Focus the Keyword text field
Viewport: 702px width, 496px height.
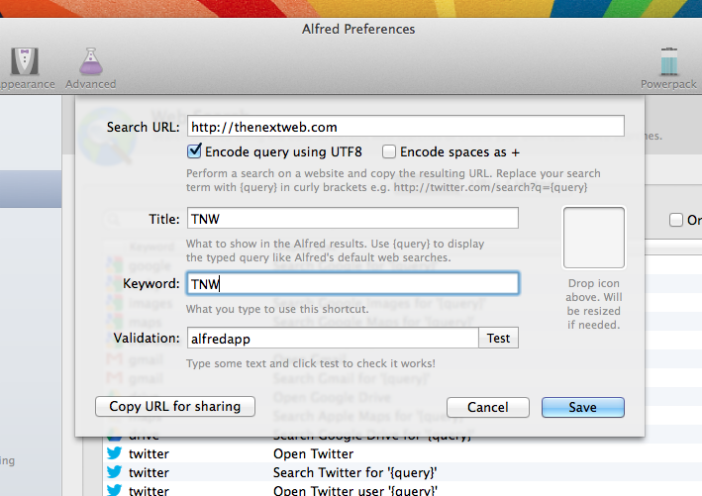click(353, 283)
